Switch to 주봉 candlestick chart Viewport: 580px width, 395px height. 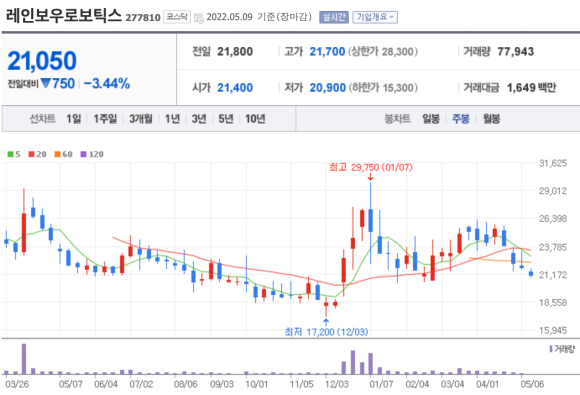[461, 119]
